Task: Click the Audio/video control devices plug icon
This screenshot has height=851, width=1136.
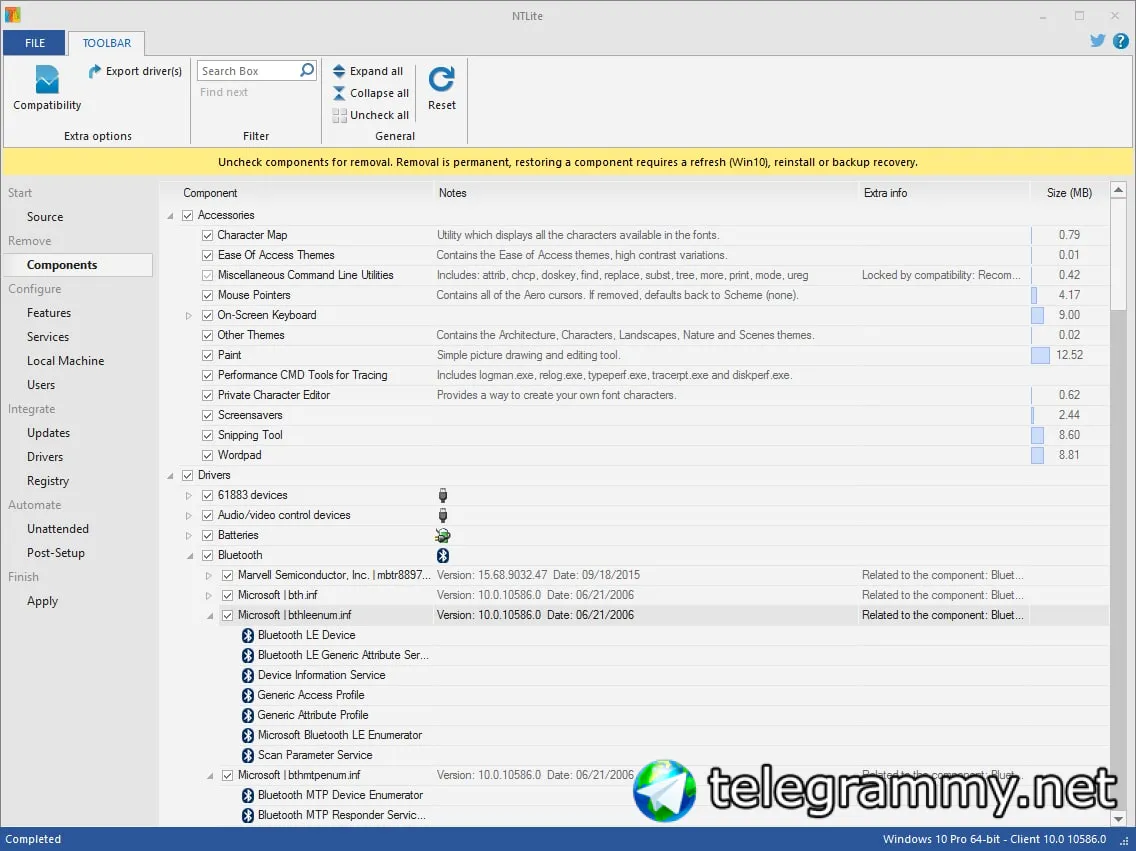Action: point(443,515)
